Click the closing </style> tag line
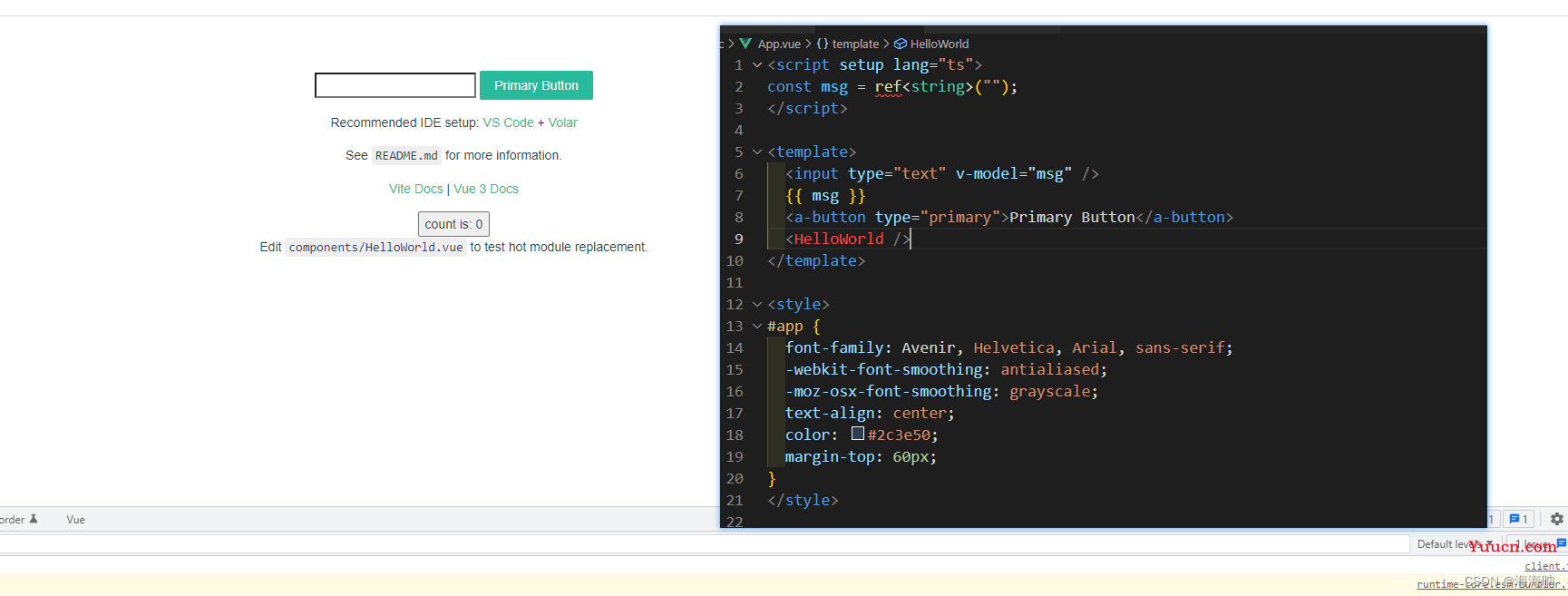This screenshot has height=596, width=1568. click(x=803, y=500)
